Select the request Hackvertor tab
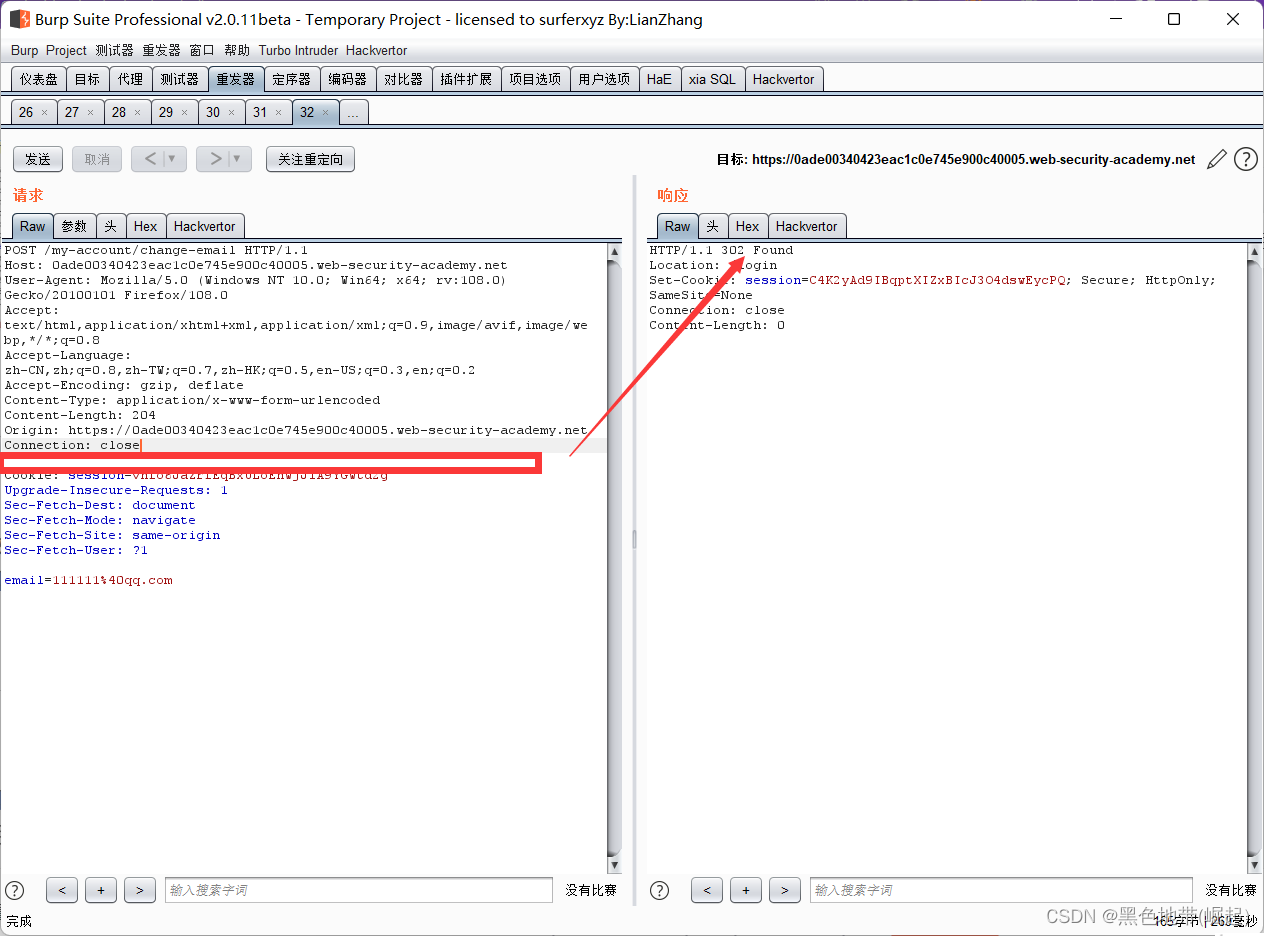Viewport: 1264px width, 936px height. coord(204,226)
